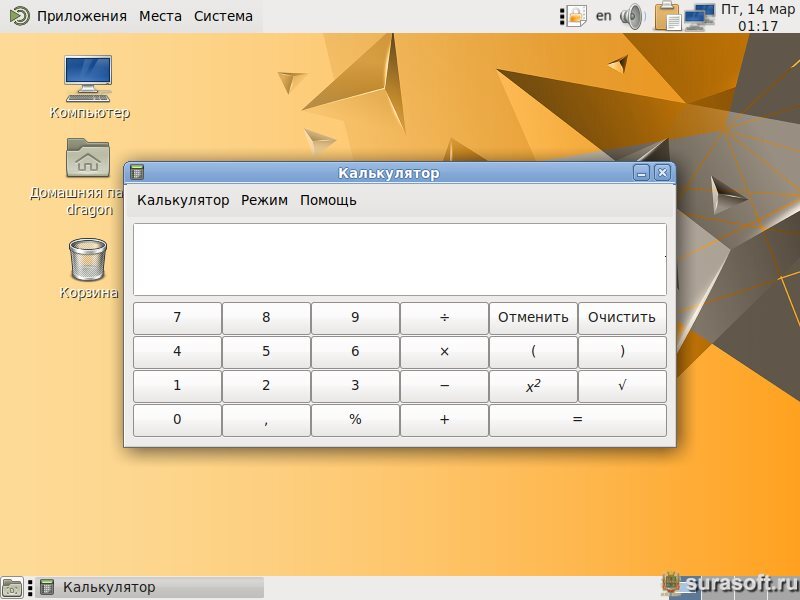
Task: Click the 0 digit button
Action: (177, 420)
